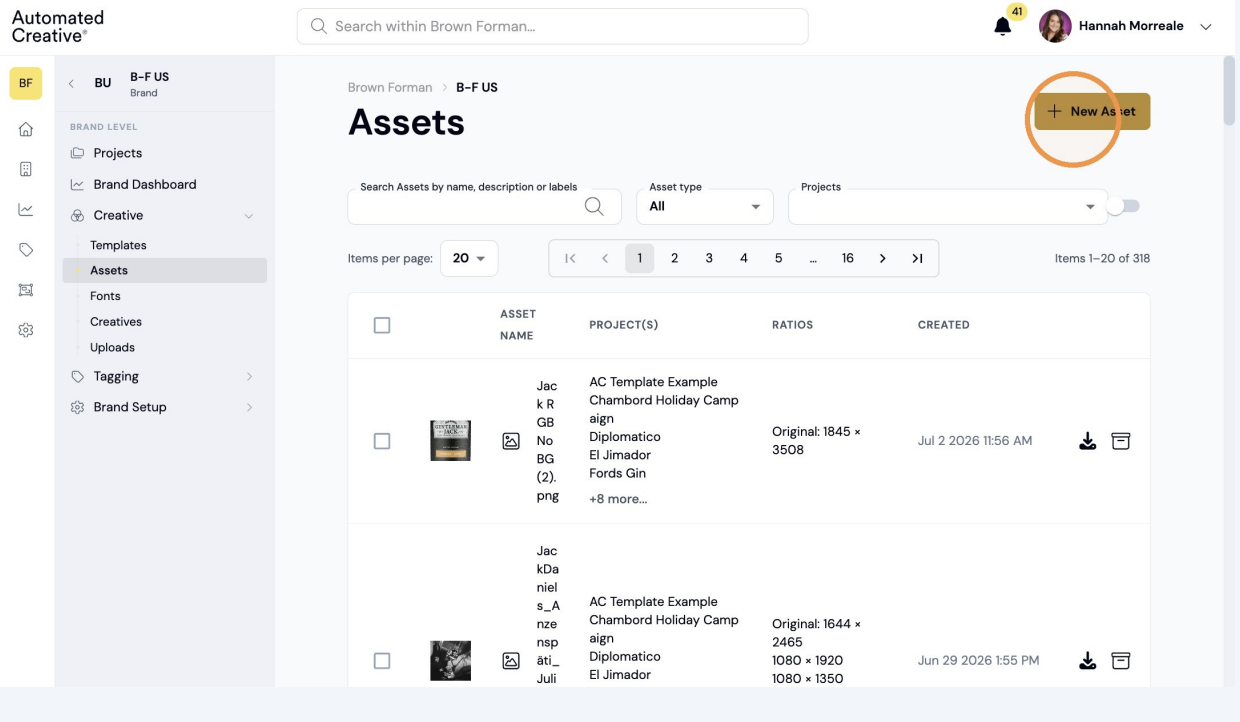Open the Asset type dropdown

click(705, 206)
